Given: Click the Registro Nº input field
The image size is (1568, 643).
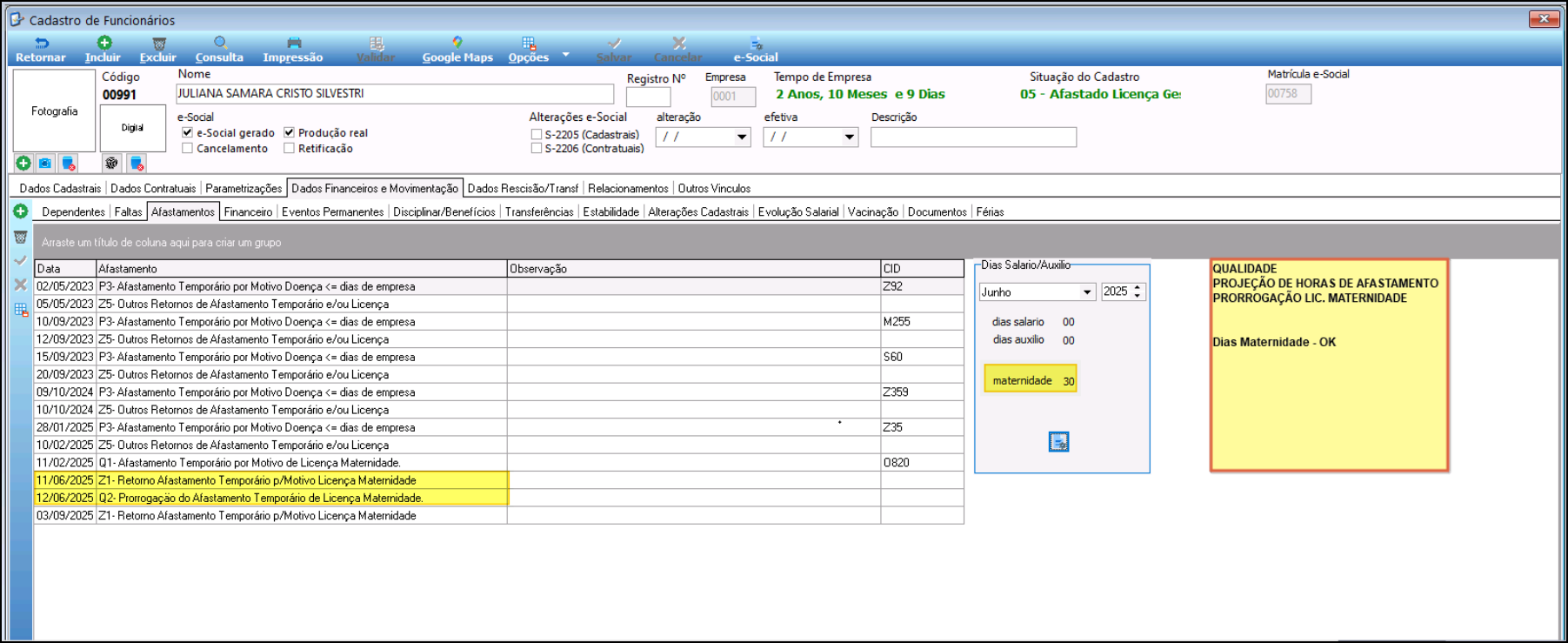Looking at the screenshot, I should 648,97.
